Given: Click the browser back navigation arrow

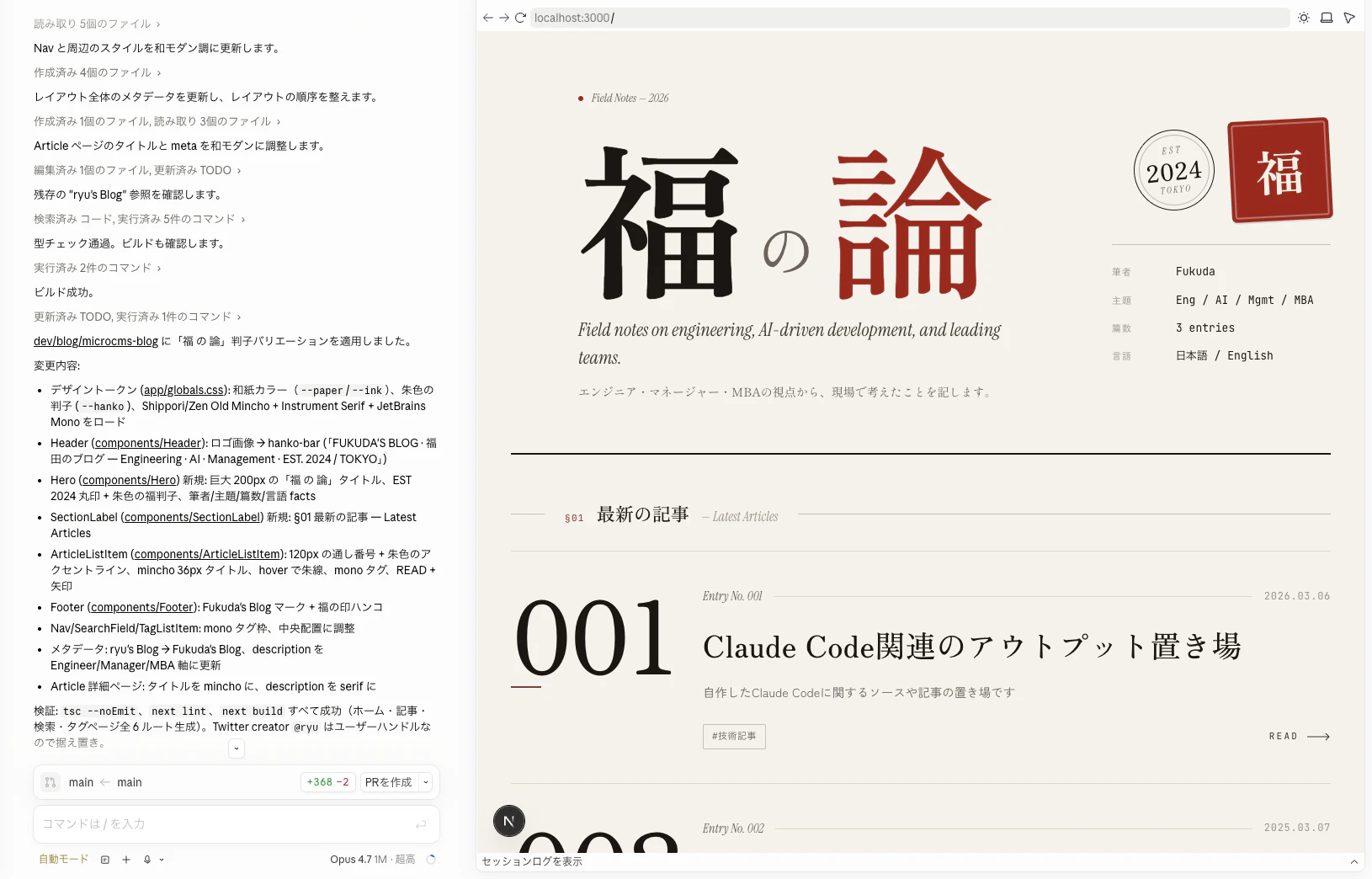Looking at the screenshot, I should pyautogui.click(x=488, y=17).
